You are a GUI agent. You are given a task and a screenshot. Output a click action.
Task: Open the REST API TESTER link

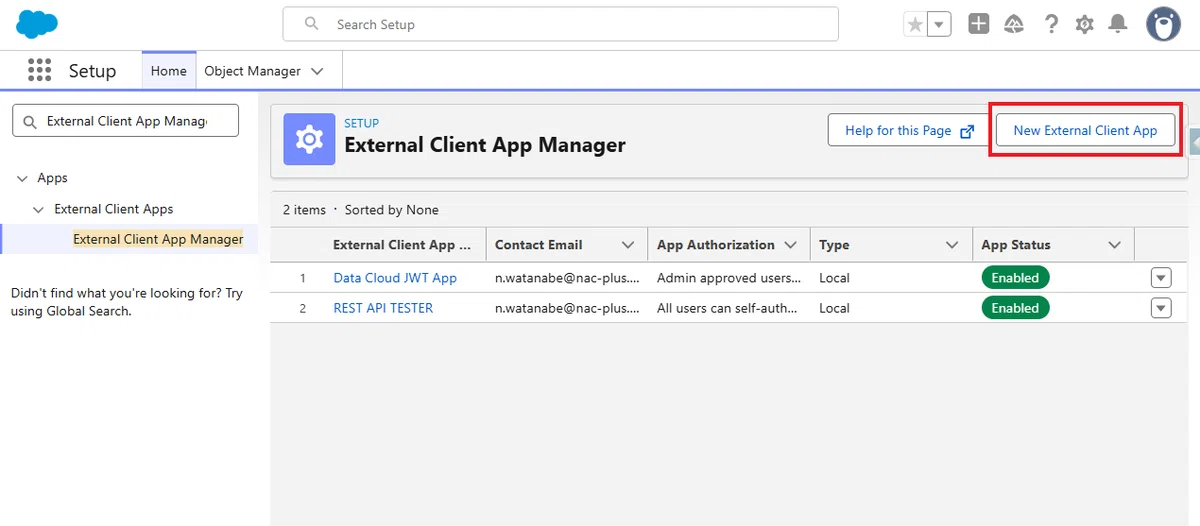click(x=383, y=308)
